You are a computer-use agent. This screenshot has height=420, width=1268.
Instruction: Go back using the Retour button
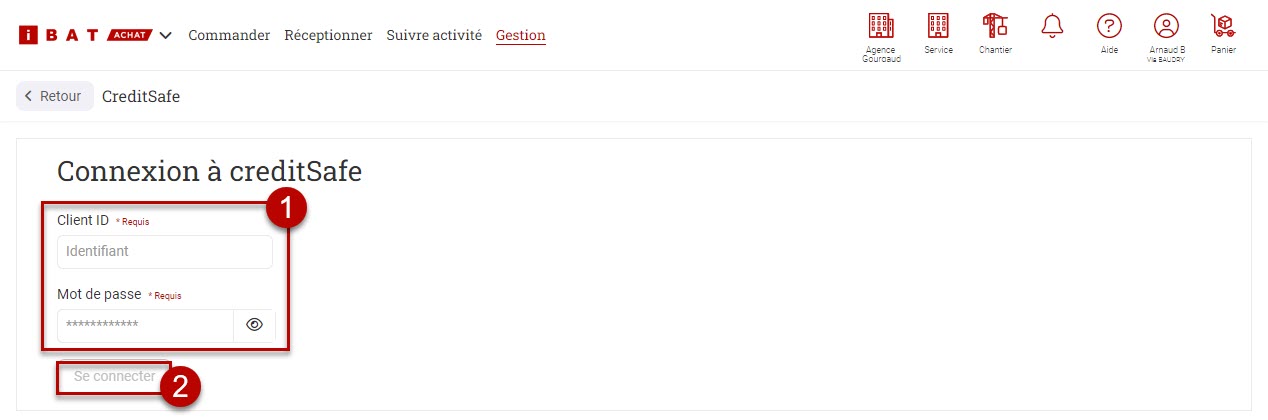54,96
